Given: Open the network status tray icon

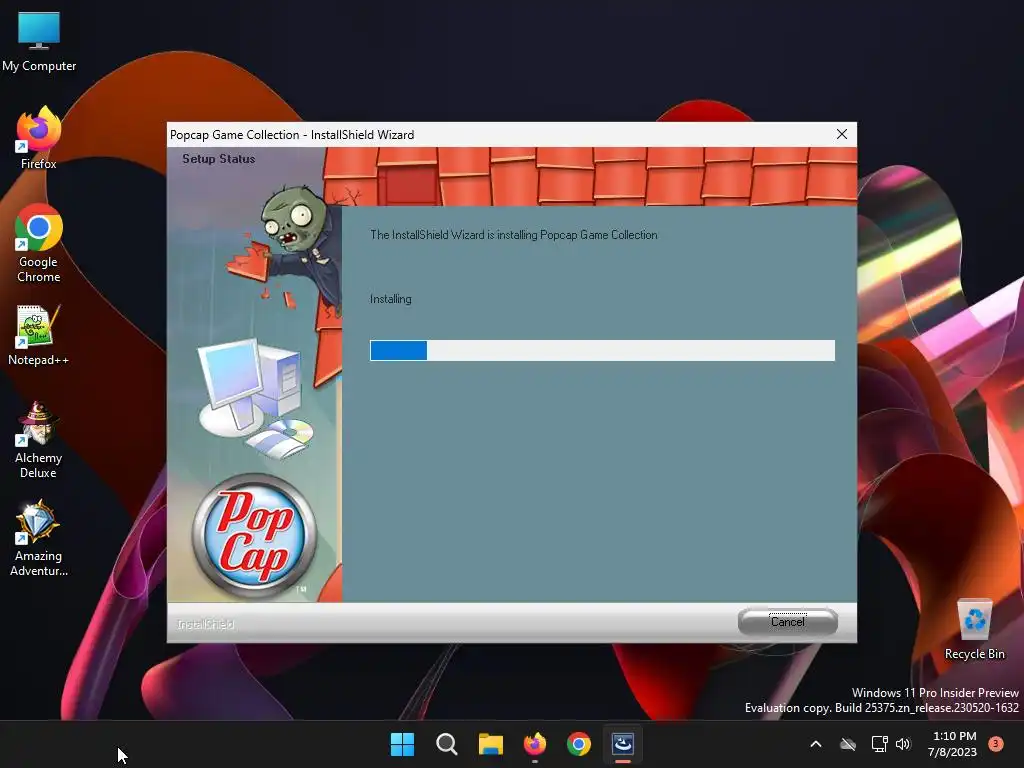Looking at the screenshot, I should point(879,744).
